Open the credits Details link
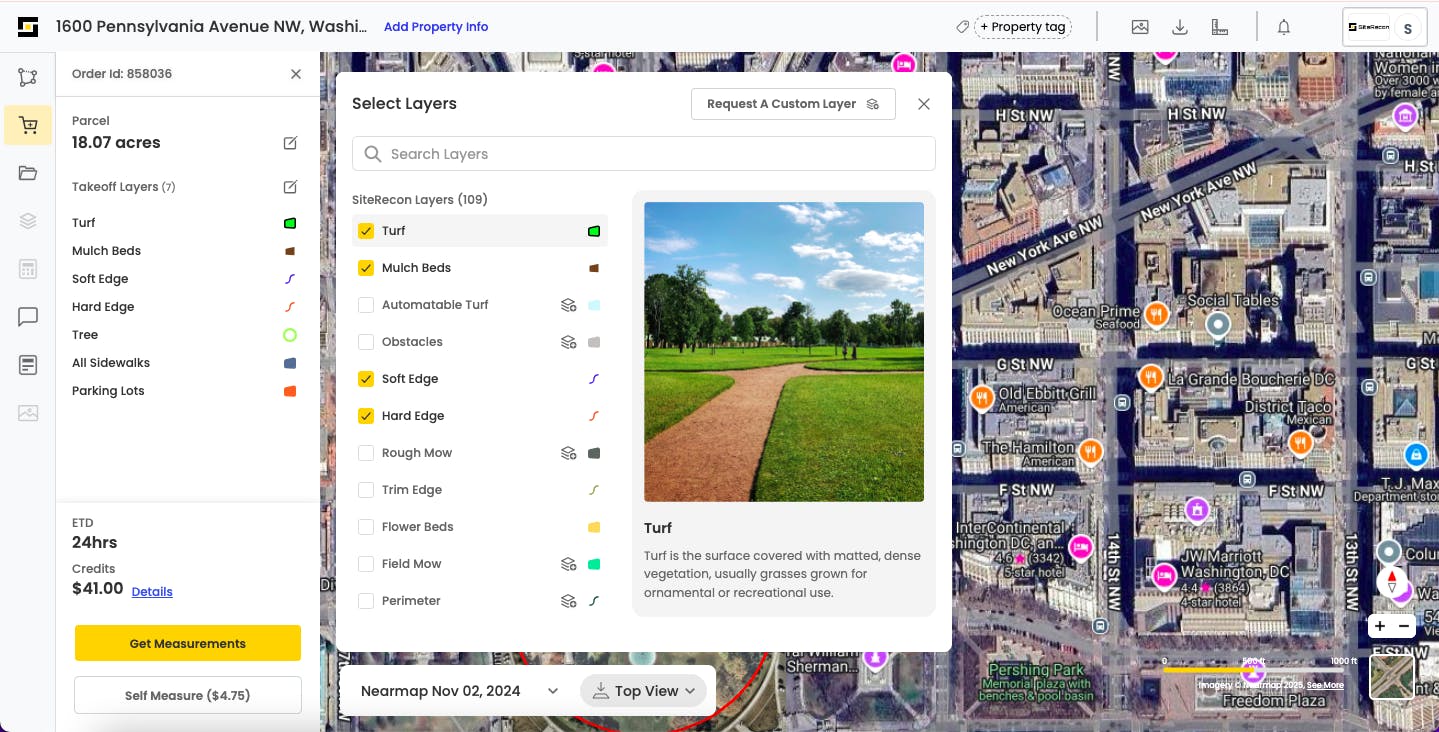The height and width of the screenshot is (732, 1439). click(152, 592)
